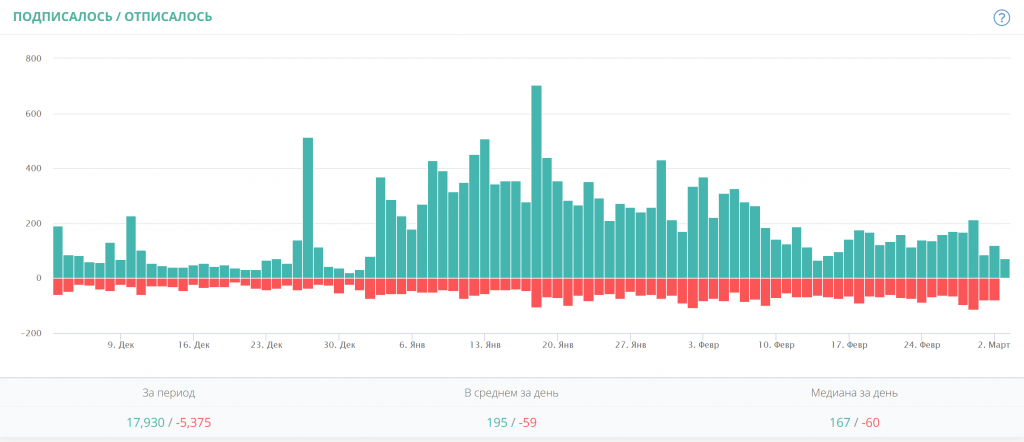The image size is (1024, 442).
Task: Select the "17. Февр" x-axis label
Action: point(849,344)
